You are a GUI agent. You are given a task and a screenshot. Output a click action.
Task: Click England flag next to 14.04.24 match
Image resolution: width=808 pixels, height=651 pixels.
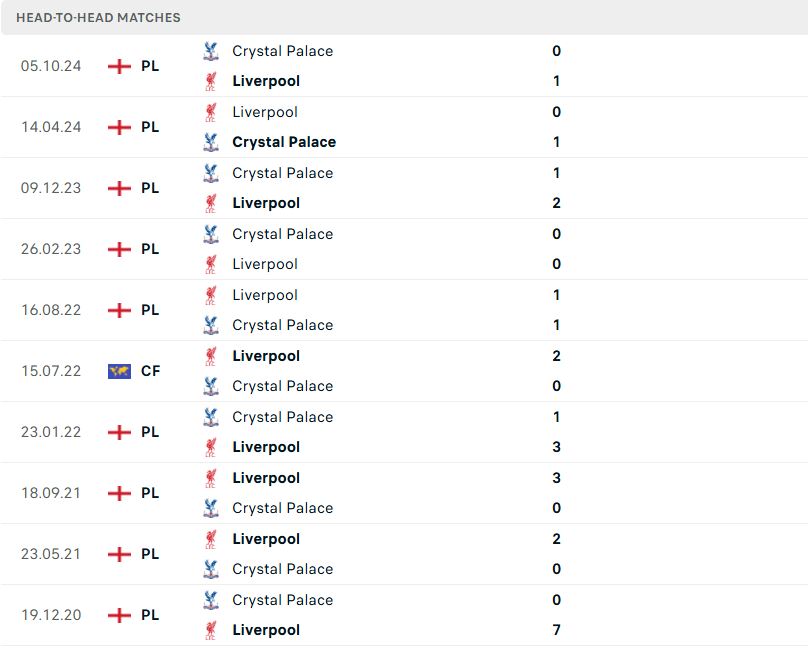(119, 127)
